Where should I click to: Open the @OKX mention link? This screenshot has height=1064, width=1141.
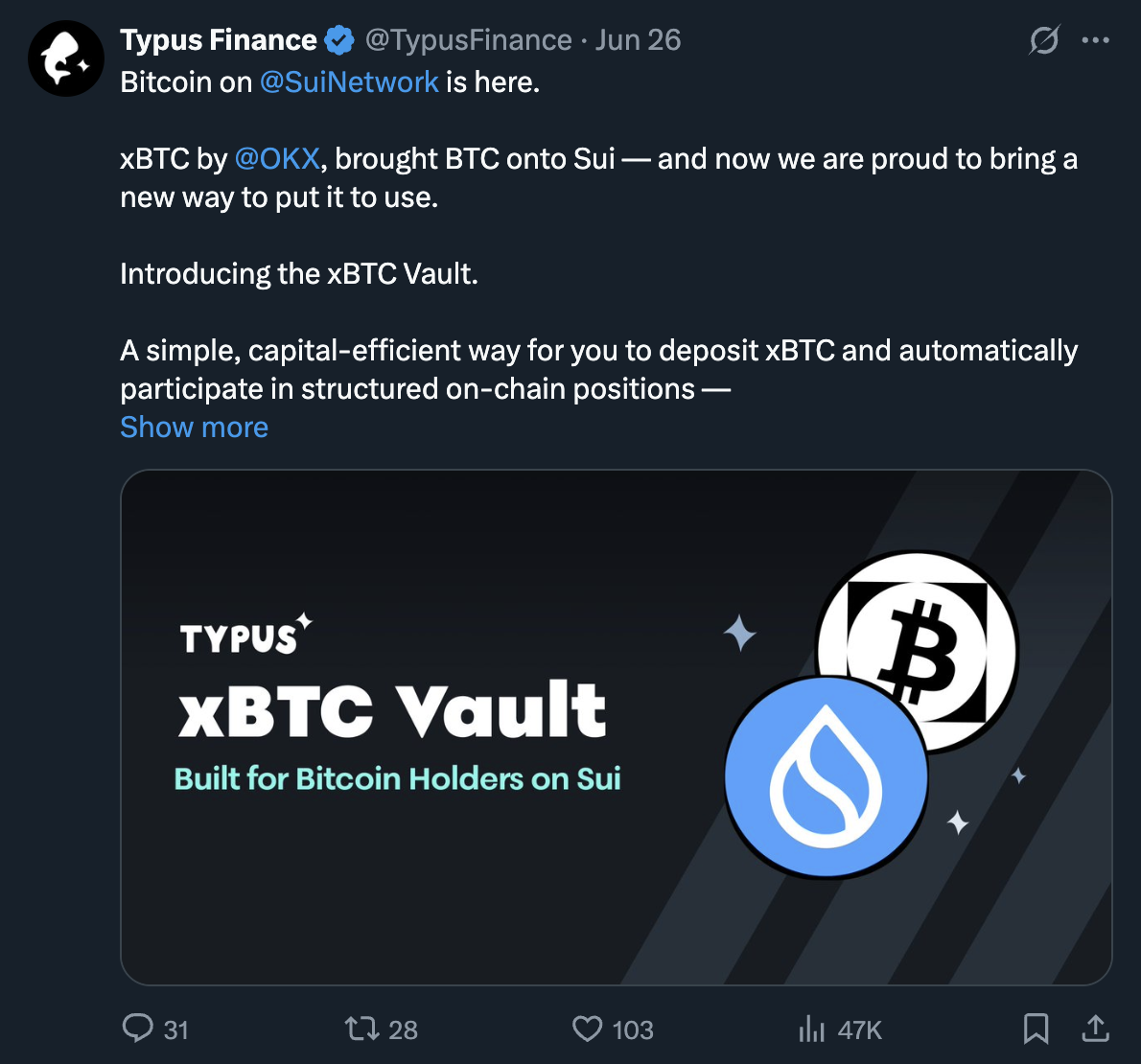click(276, 159)
